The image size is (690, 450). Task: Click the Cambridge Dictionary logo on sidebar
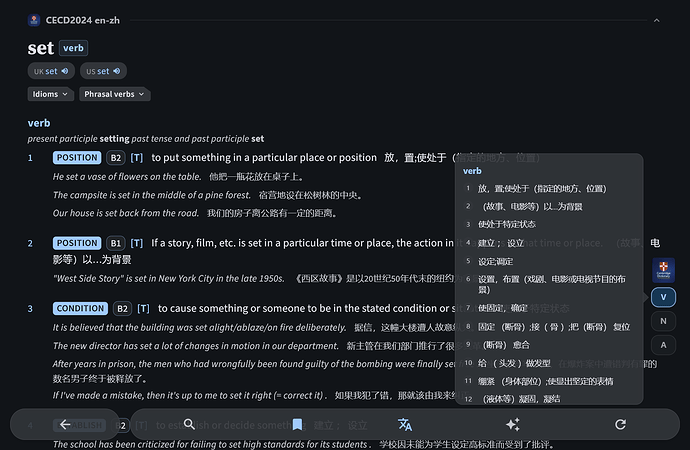pyautogui.click(x=663, y=270)
